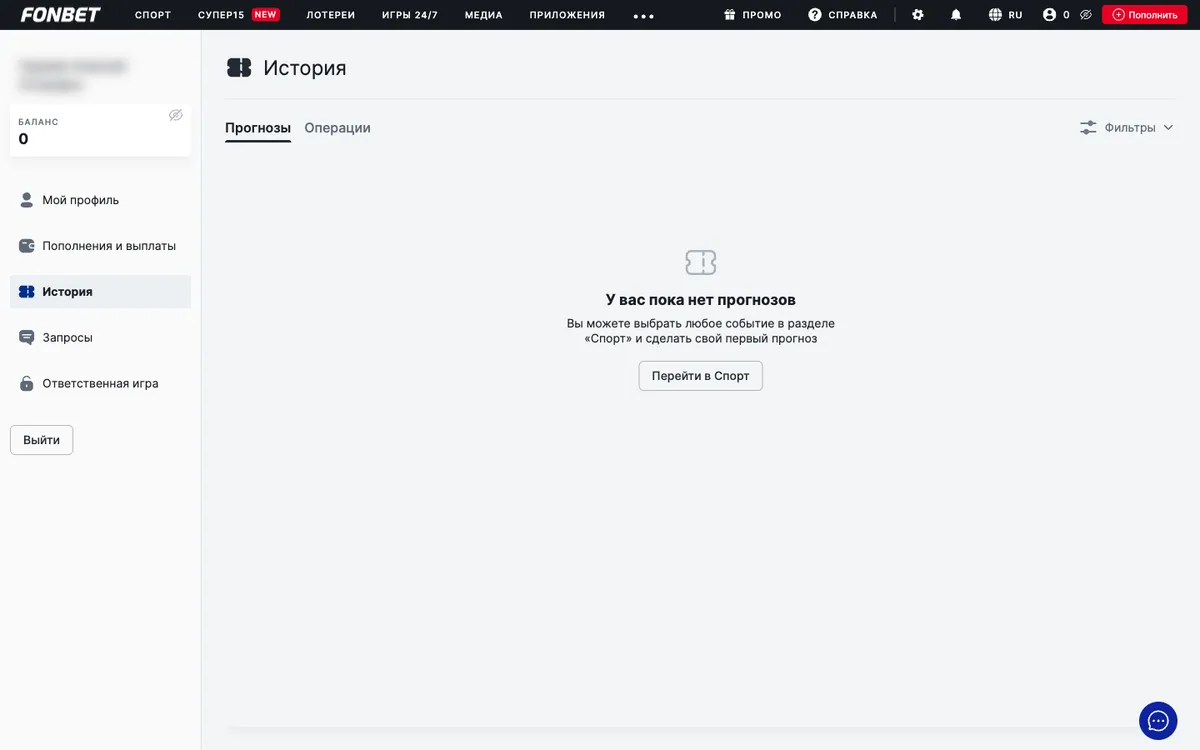The image size is (1200, 750).
Task: Click the Запросы chat bubble icon
Action: click(x=27, y=338)
